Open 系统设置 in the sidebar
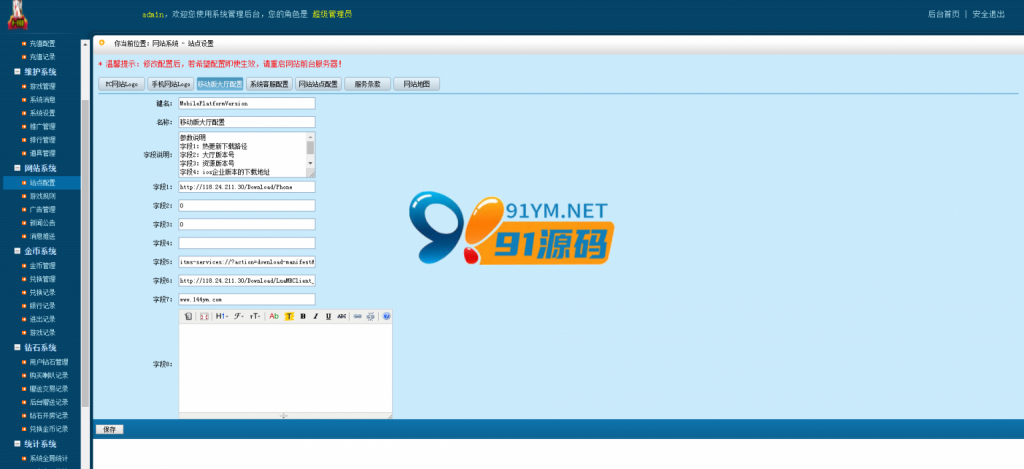Image resolution: width=1024 pixels, height=469 pixels. point(42,113)
